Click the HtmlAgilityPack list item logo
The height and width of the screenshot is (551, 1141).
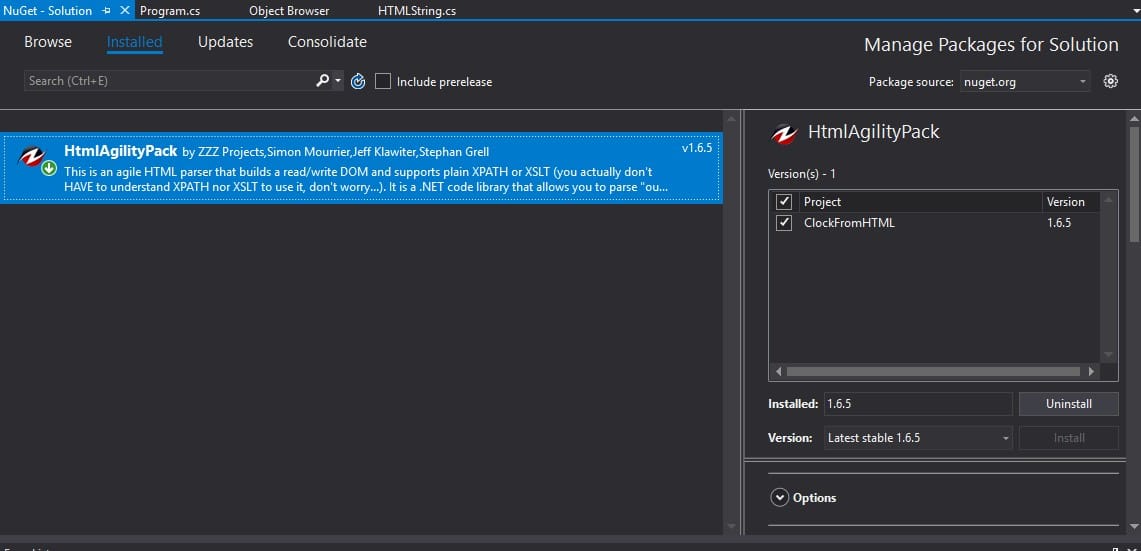(31, 156)
